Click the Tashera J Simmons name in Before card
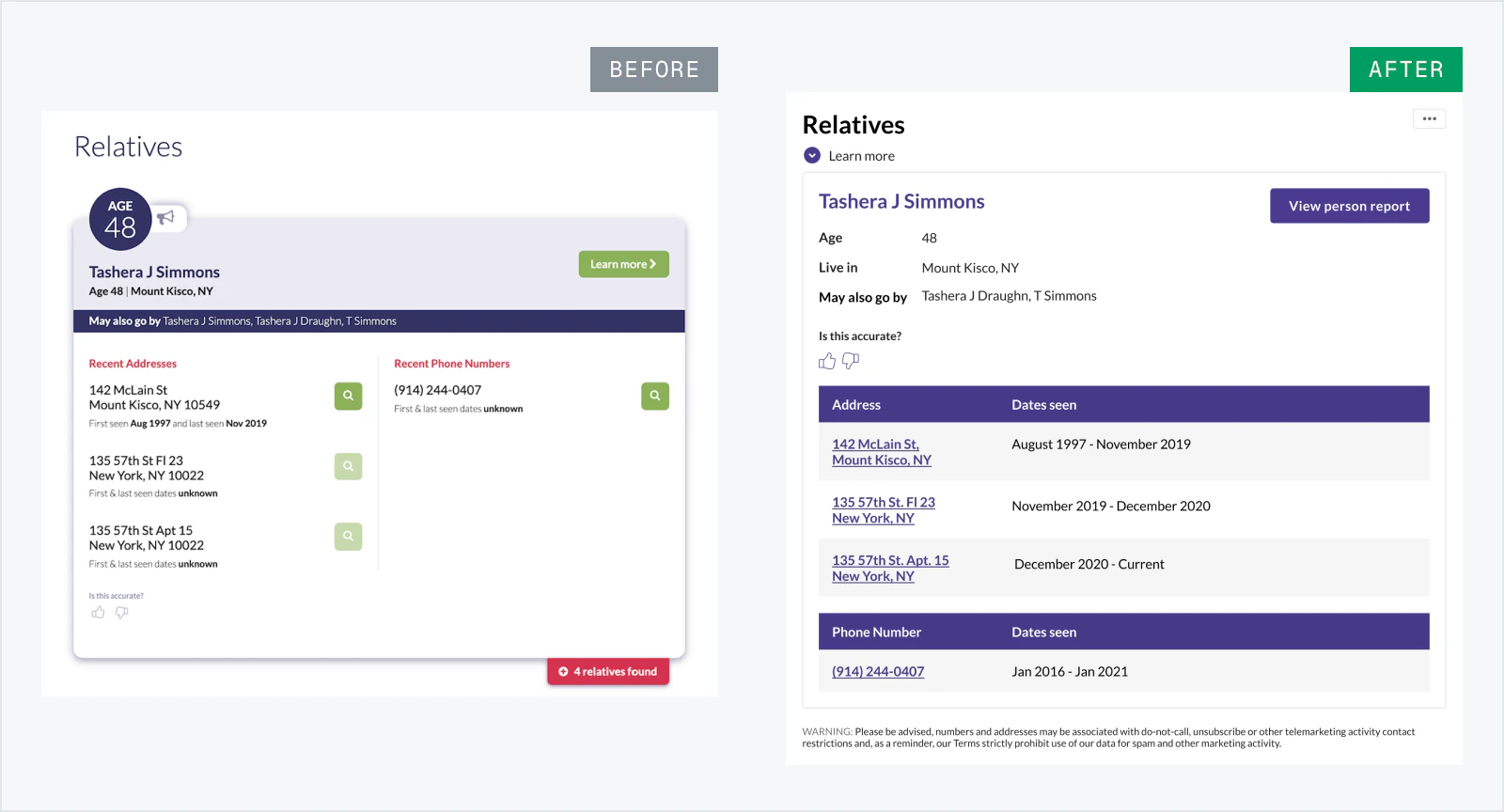Image resolution: width=1504 pixels, height=812 pixels. (154, 273)
